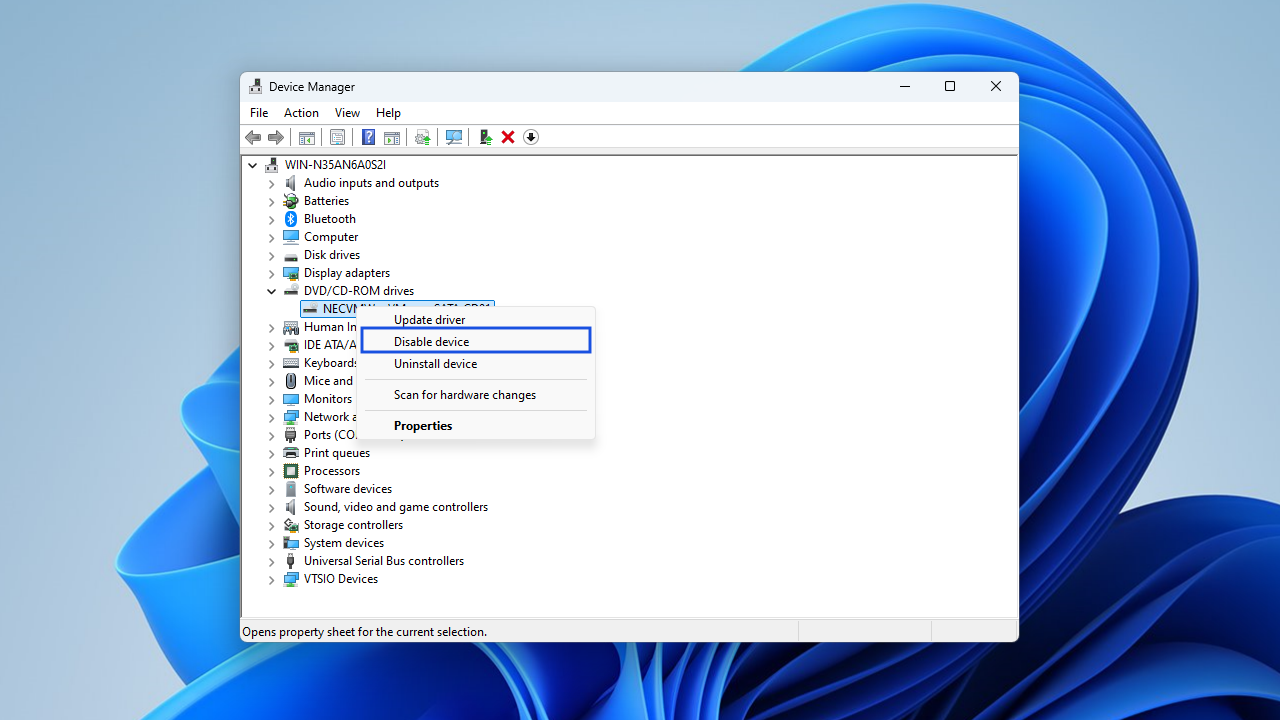1280x720 pixels.
Task: Expand the Audio inputs and outputs node
Action: point(271,183)
